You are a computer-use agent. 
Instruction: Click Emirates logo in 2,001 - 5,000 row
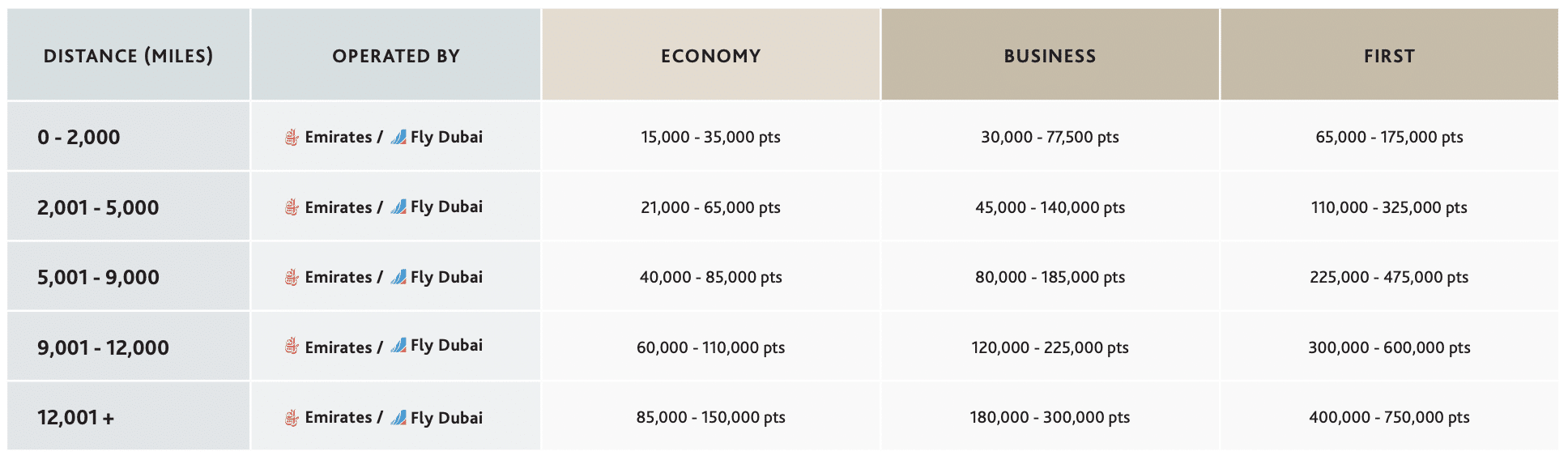coord(292,207)
